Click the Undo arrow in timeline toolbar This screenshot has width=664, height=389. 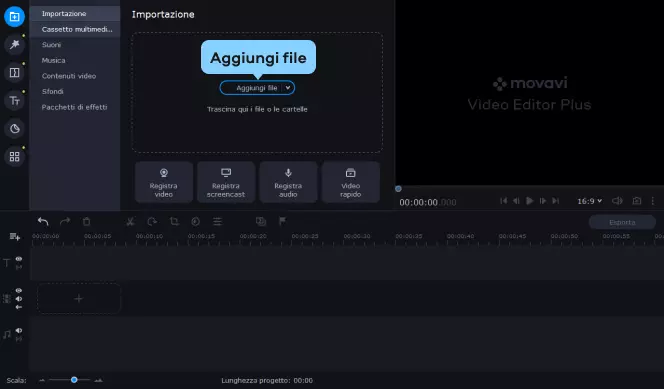click(x=43, y=221)
